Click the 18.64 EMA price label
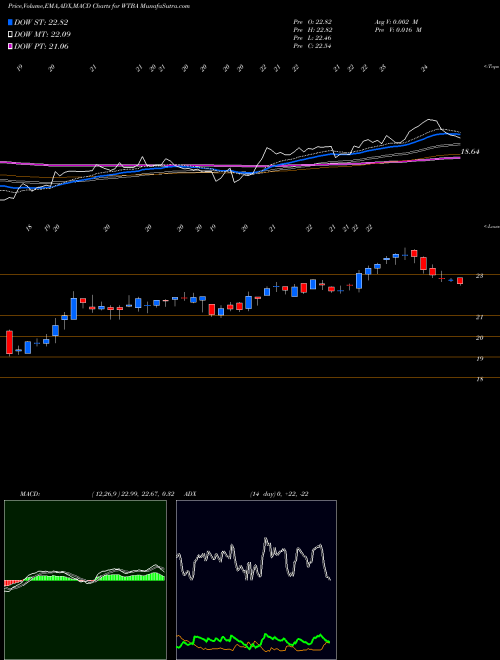The width and height of the screenshot is (500, 660). point(470,152)
